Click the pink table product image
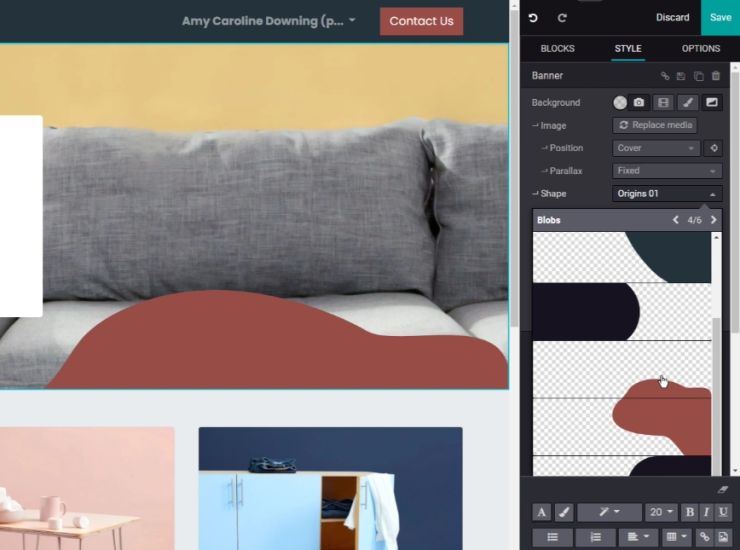Image resolution: width=740 pixels, height=550 pixels. [x=87, y=489]
